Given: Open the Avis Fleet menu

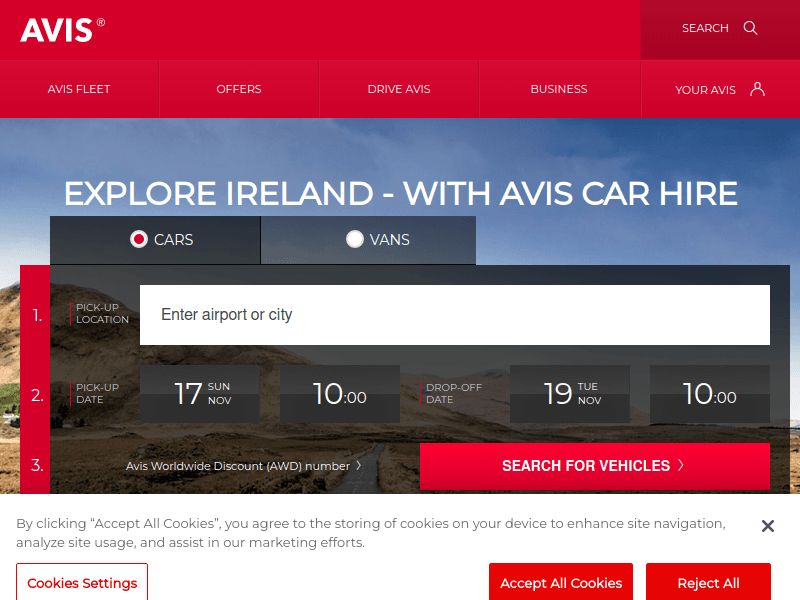Looking at the screenshot, I should 79,89.
